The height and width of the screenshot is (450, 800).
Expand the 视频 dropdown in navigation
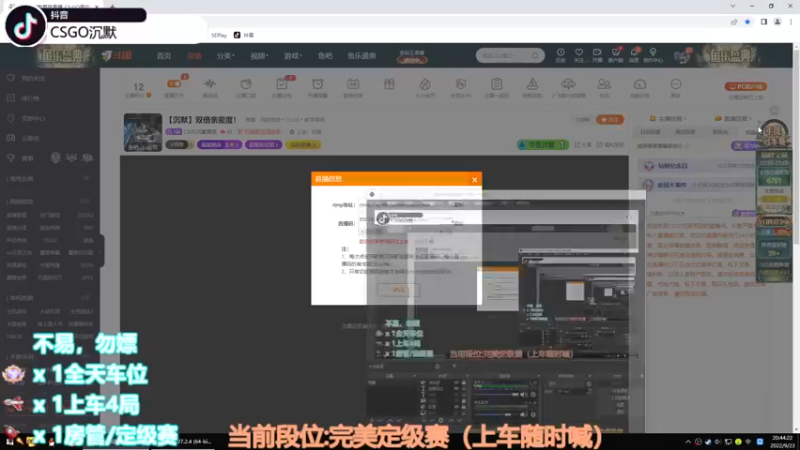tap(259, 56)
